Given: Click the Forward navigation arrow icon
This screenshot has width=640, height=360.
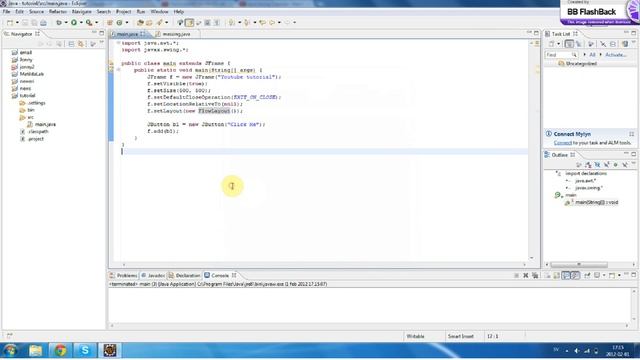Looking at the screenshot, I should 287,22.
